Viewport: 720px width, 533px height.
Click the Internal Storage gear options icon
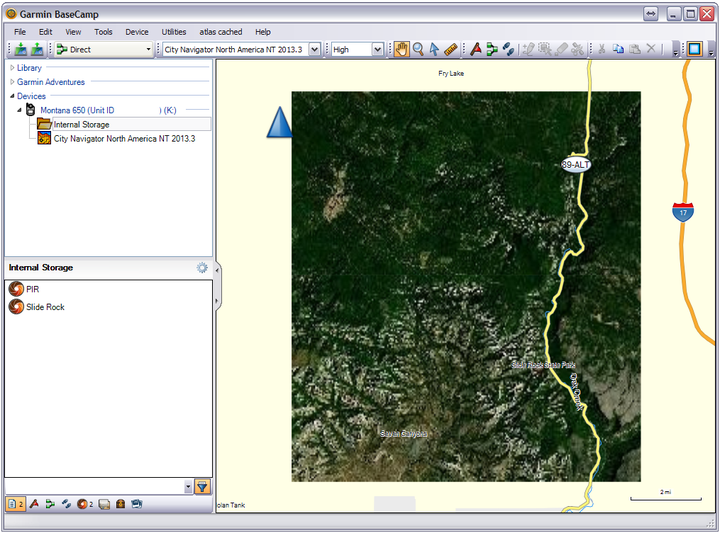point(202,268)
